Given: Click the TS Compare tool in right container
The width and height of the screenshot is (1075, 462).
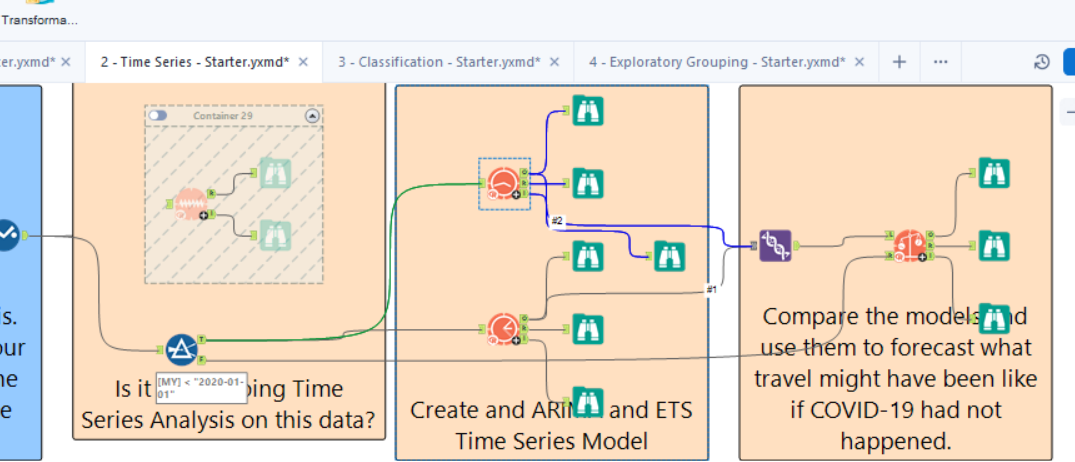Looking at the screenshot, I should point(909,245).
